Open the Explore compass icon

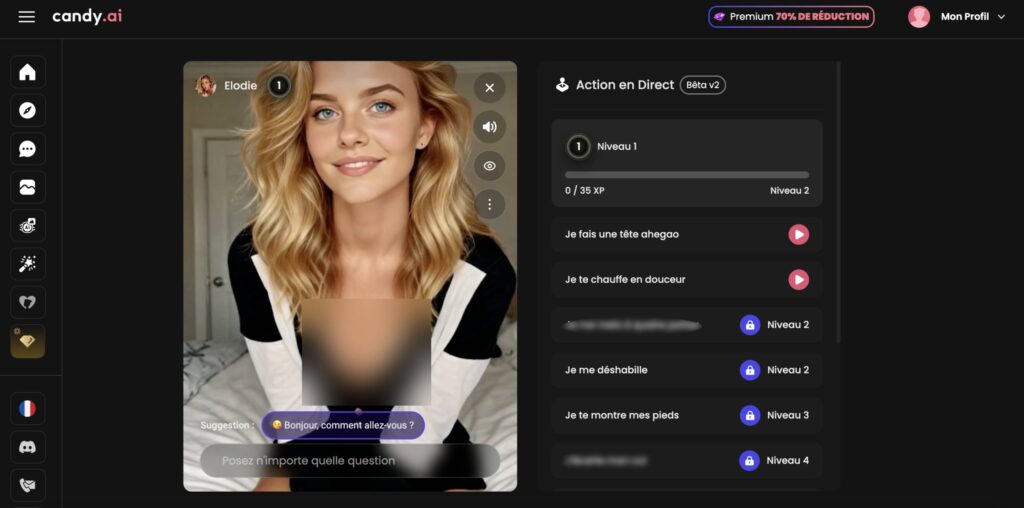(x=28, y=111)
